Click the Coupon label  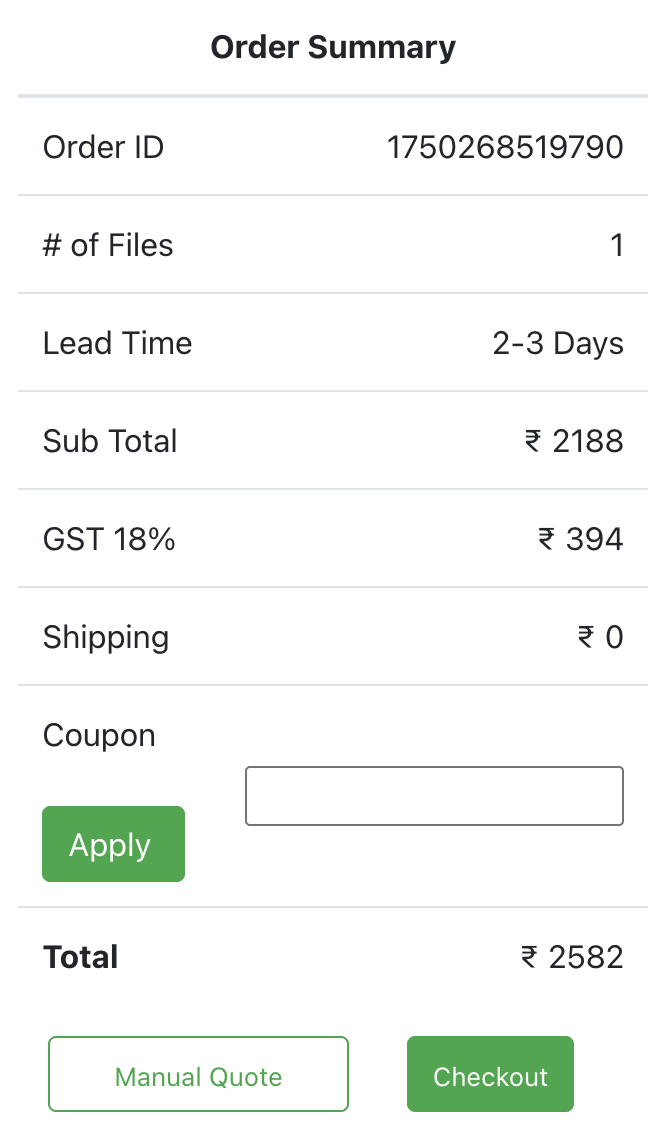(x=99, y=736)
